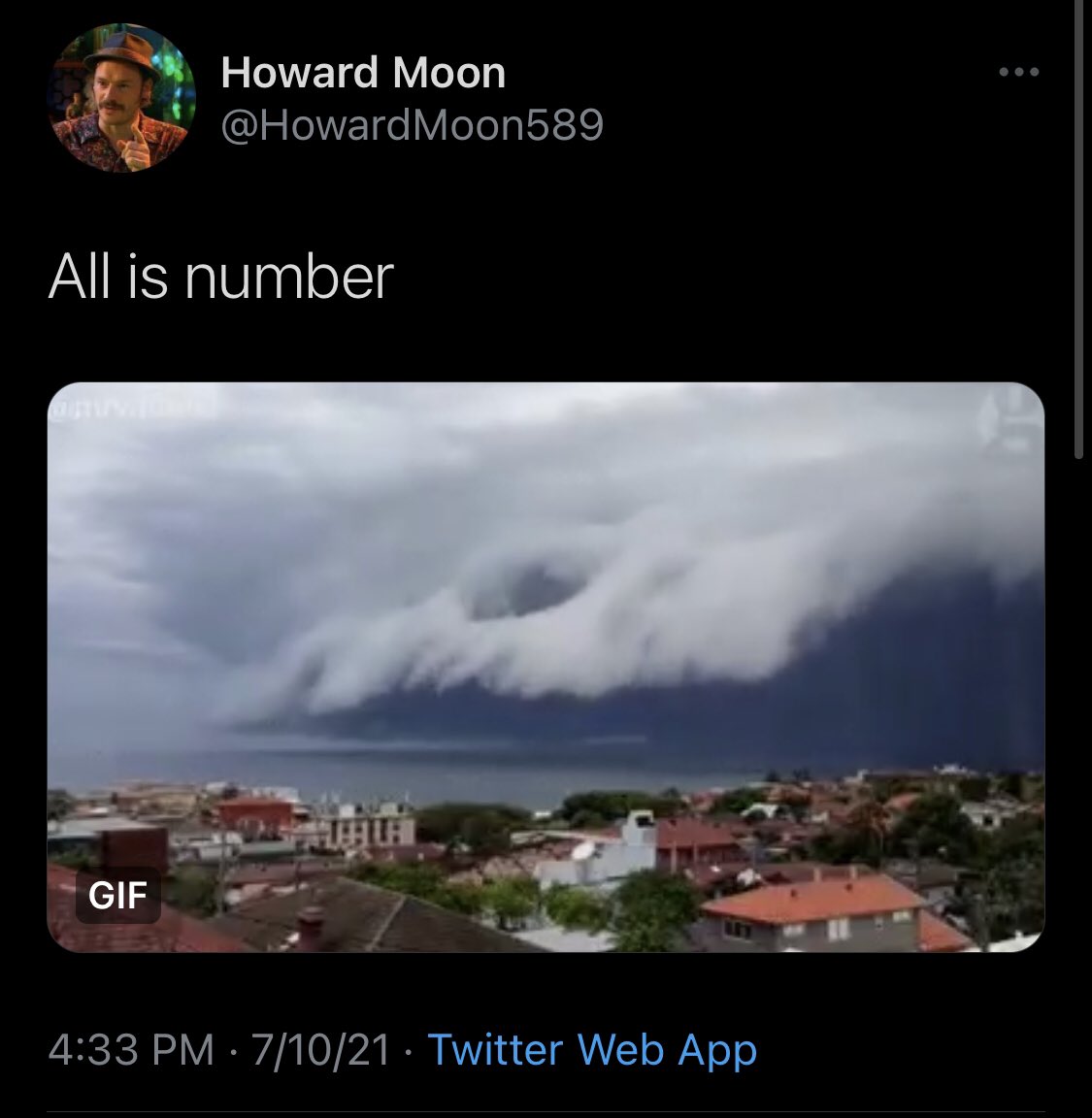Click the 4:33 PM timestamp
Screen dimensions: 1092x1118
(131, 1049)
